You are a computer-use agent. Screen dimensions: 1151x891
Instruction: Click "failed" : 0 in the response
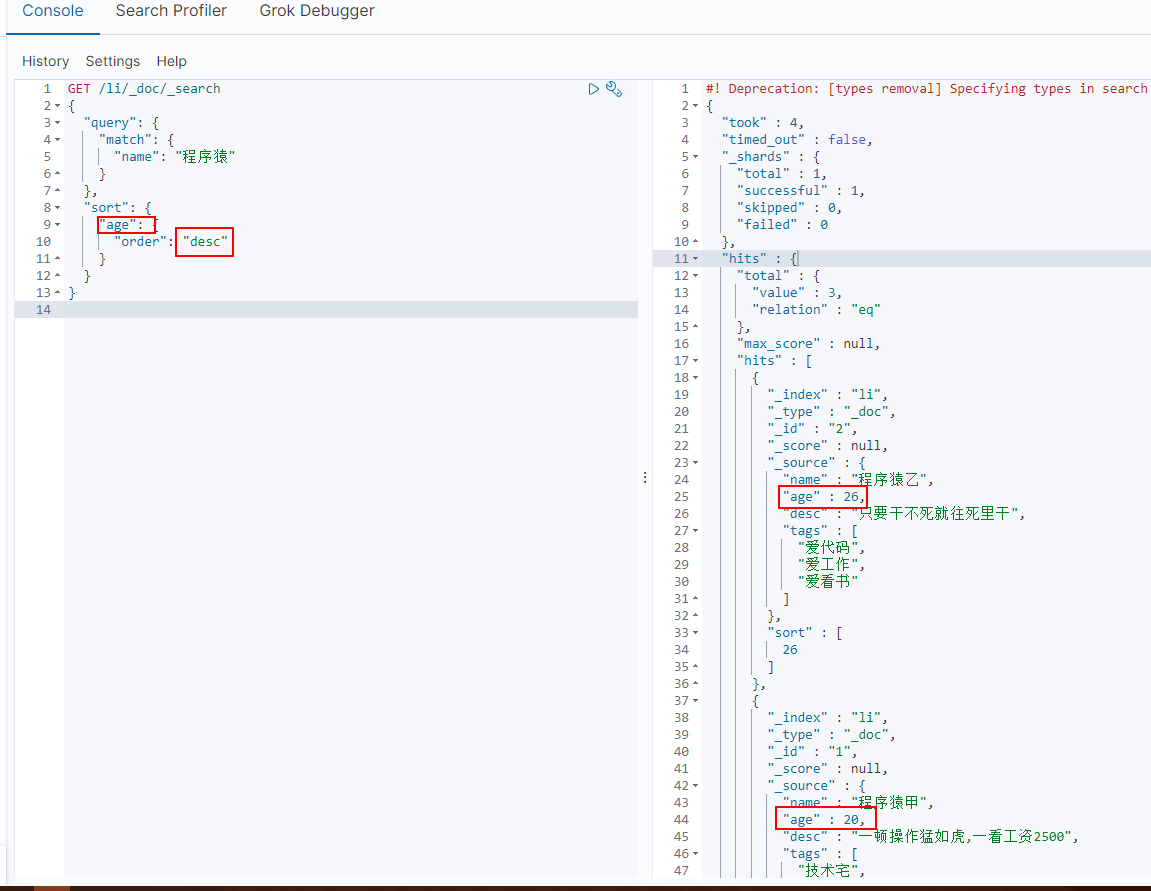(783, 225)
